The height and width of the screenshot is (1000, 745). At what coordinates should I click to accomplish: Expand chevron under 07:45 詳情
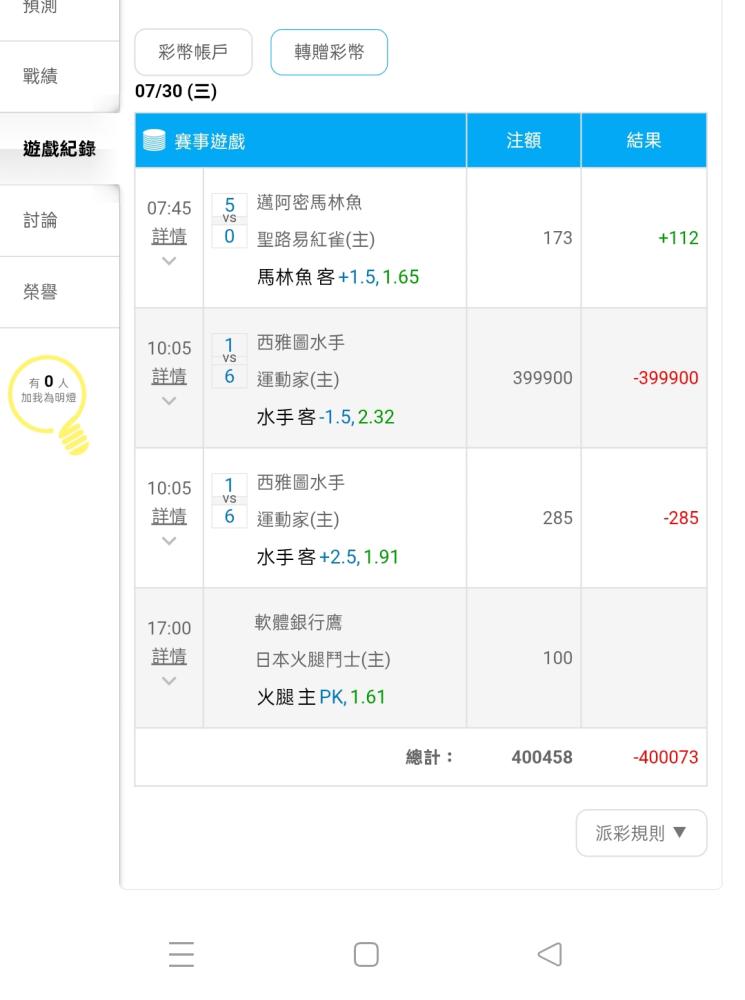pyautogui.click(x=169, y=261)
